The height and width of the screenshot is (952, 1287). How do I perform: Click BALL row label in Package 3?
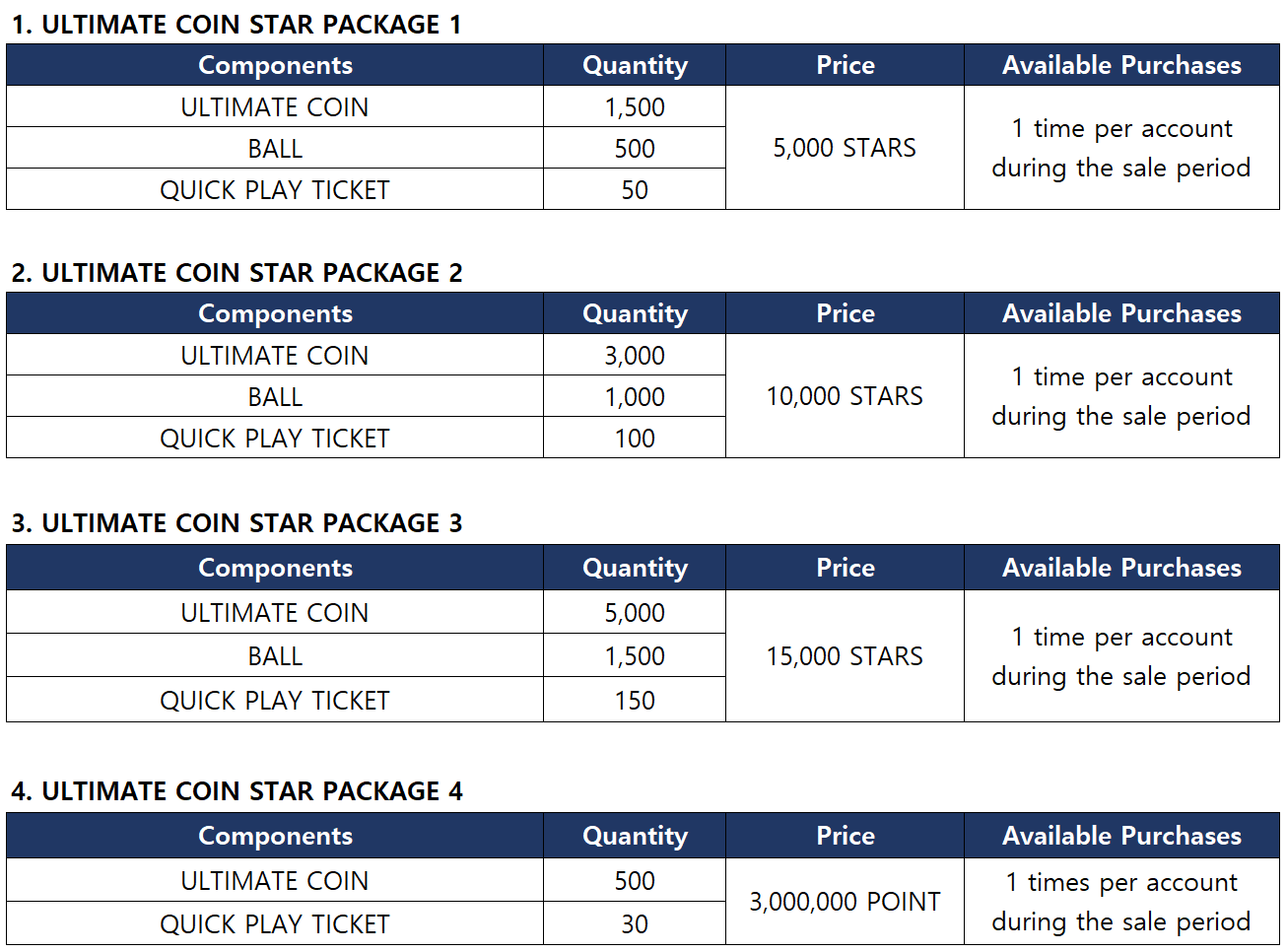275,656
